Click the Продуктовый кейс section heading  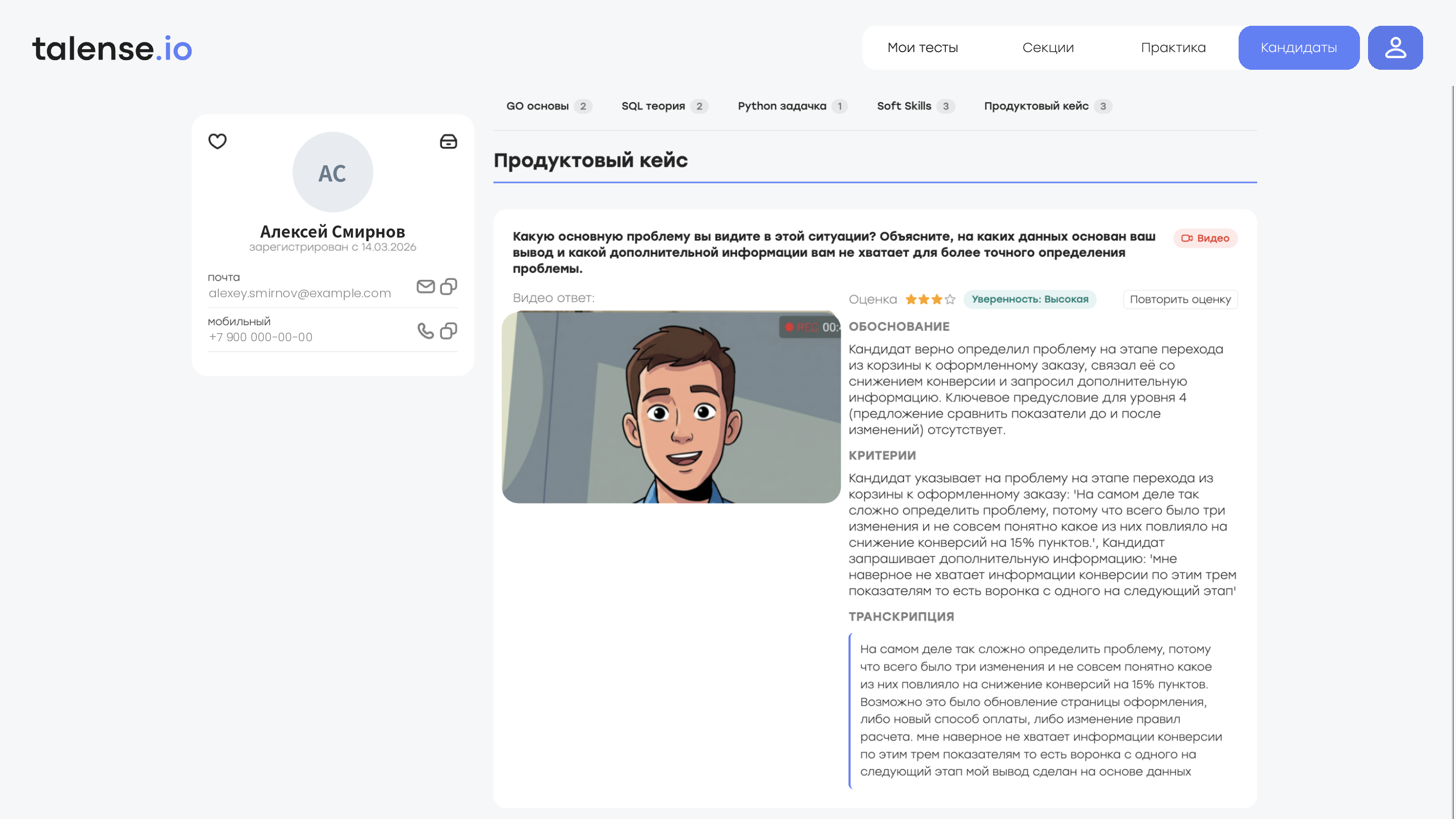click(590, 161)
